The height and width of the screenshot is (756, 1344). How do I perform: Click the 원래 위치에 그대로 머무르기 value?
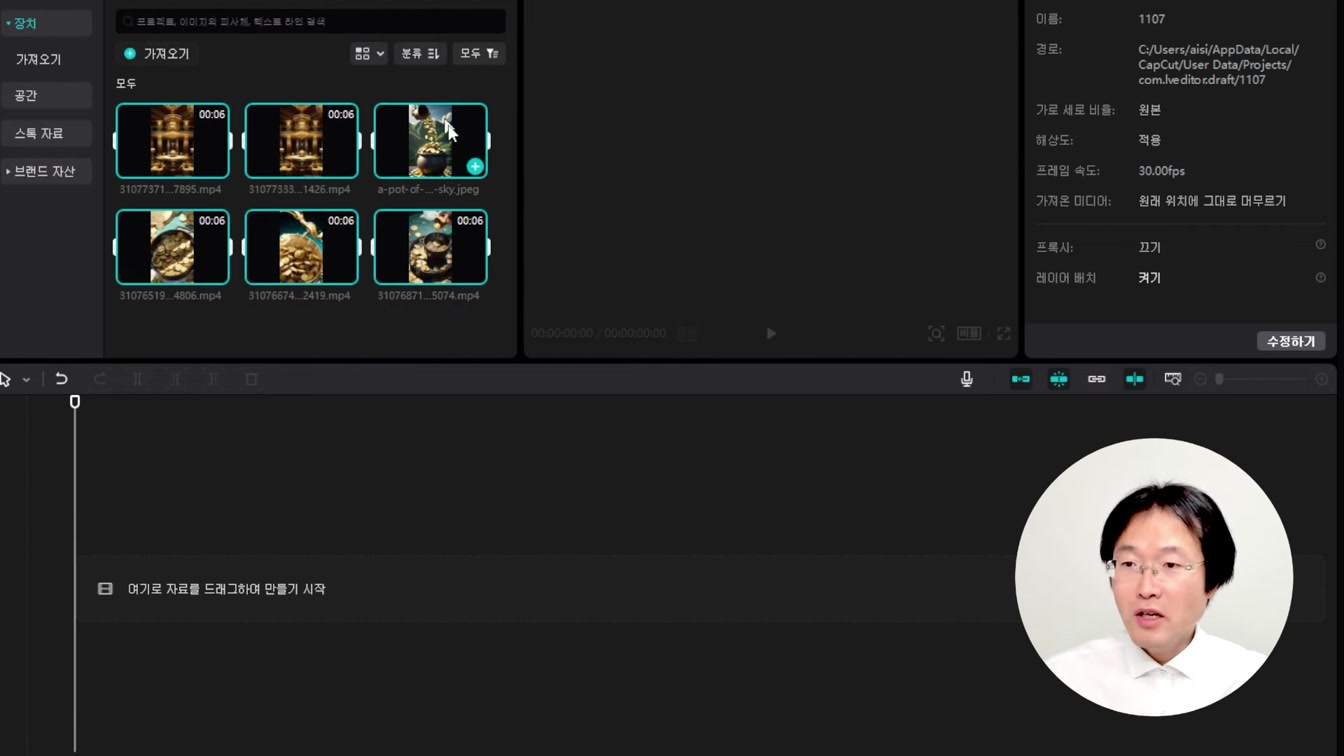(1212, 201)
